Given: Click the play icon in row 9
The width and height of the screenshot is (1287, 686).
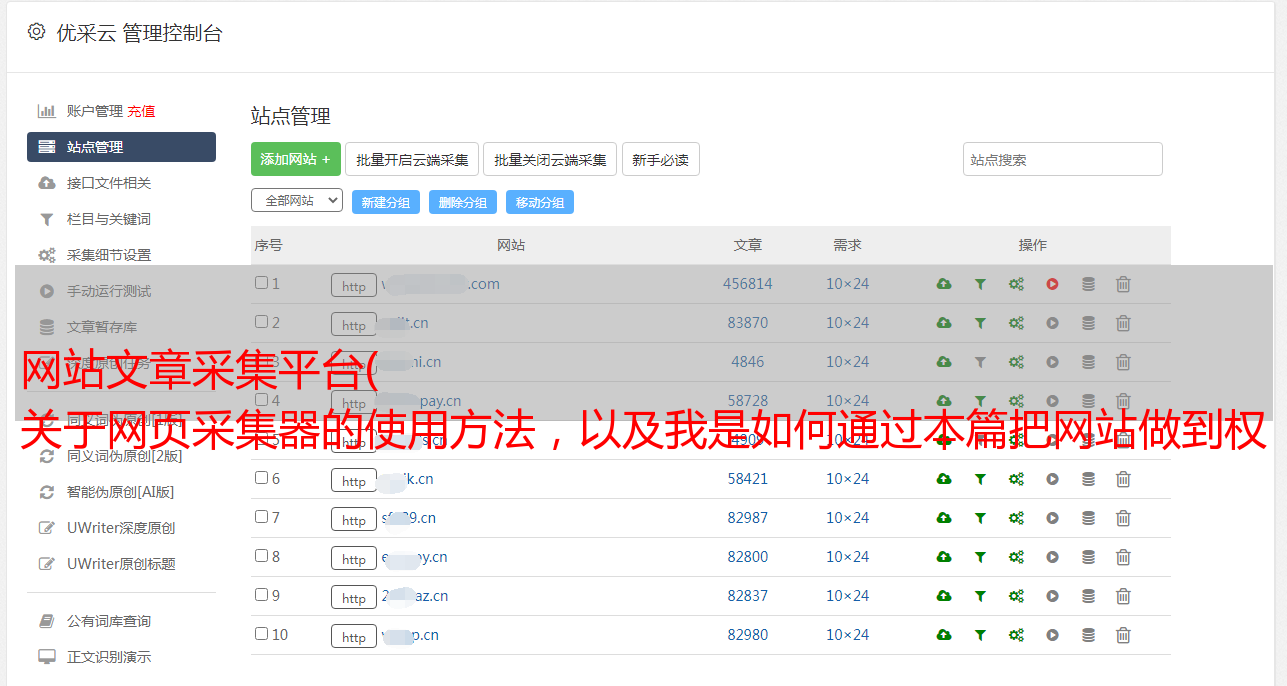Looking at the screenshot, I should point(1052,596).
